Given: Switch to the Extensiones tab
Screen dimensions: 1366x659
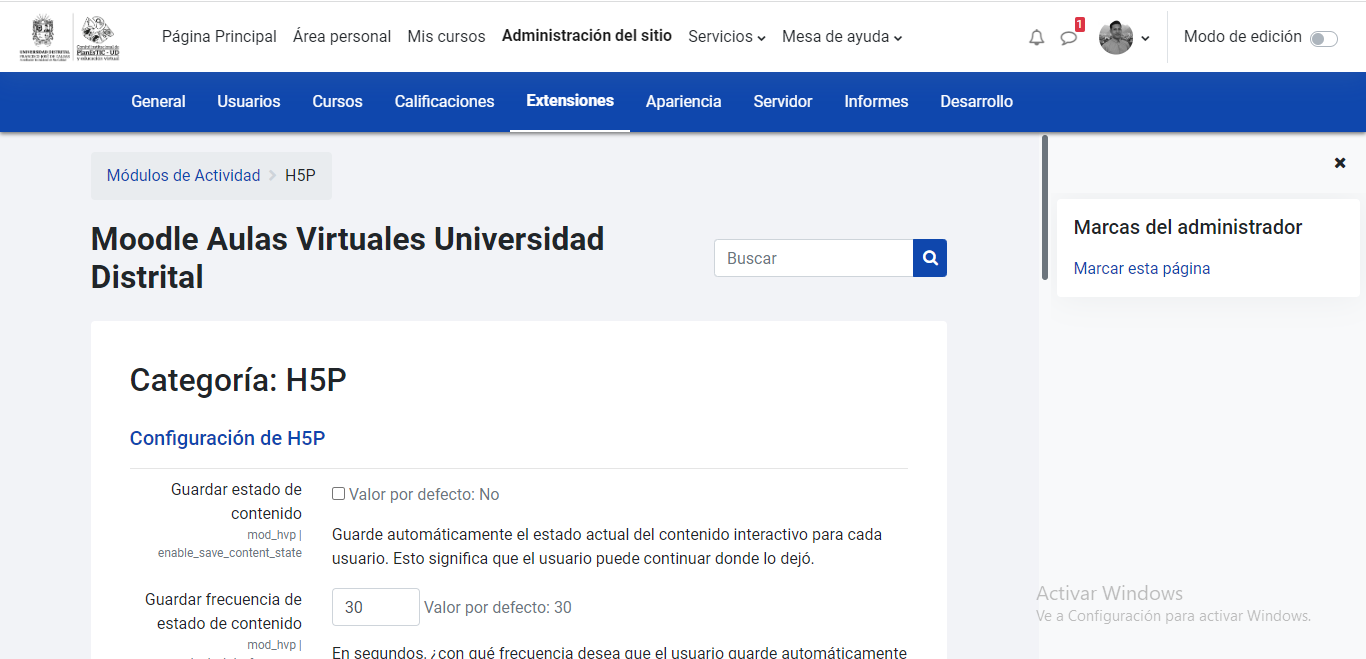Looking at the screenshot, I should click(570, 101).
